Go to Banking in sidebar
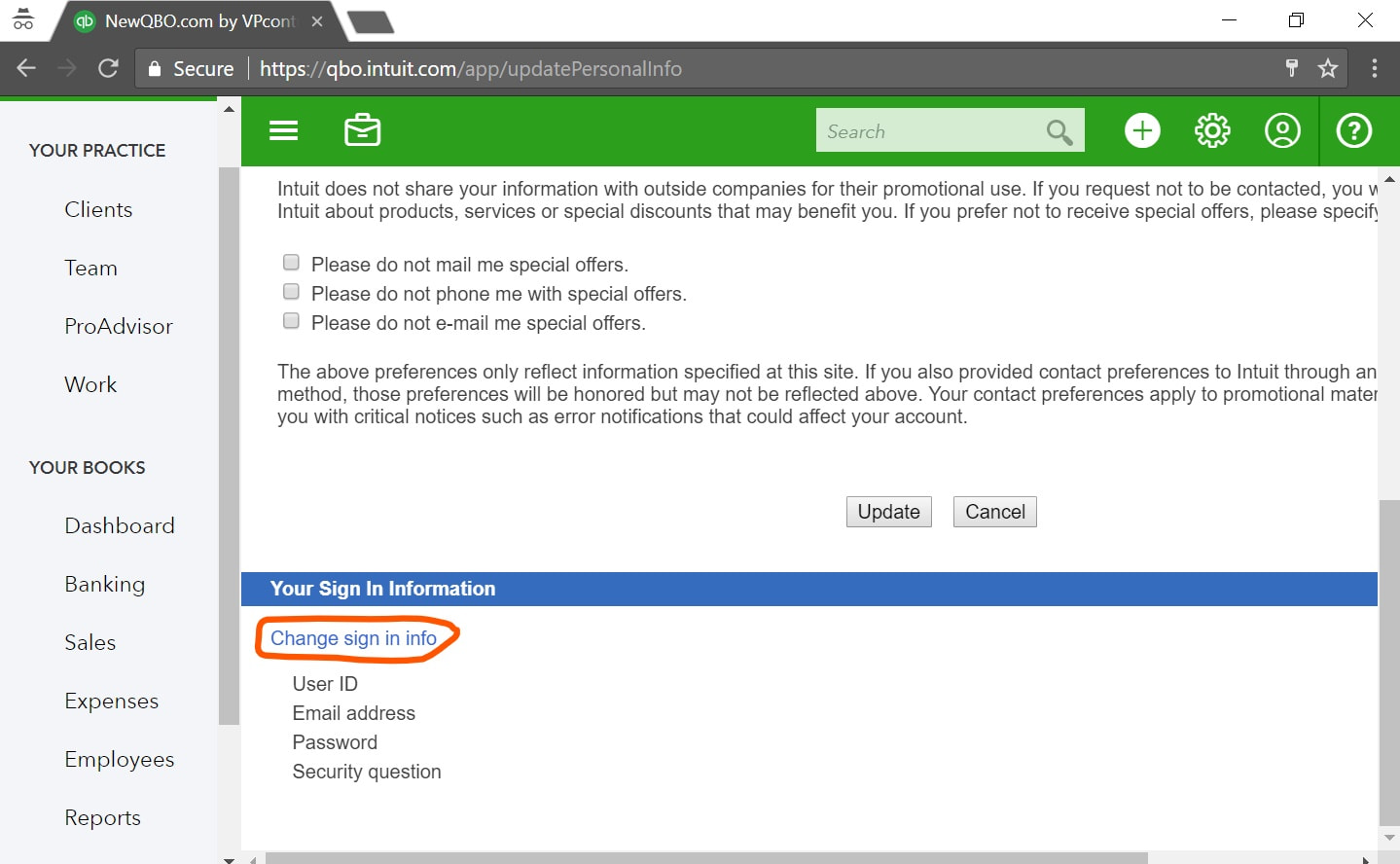The width and height of the screenshot is (1400, 864). coord(104,584)
